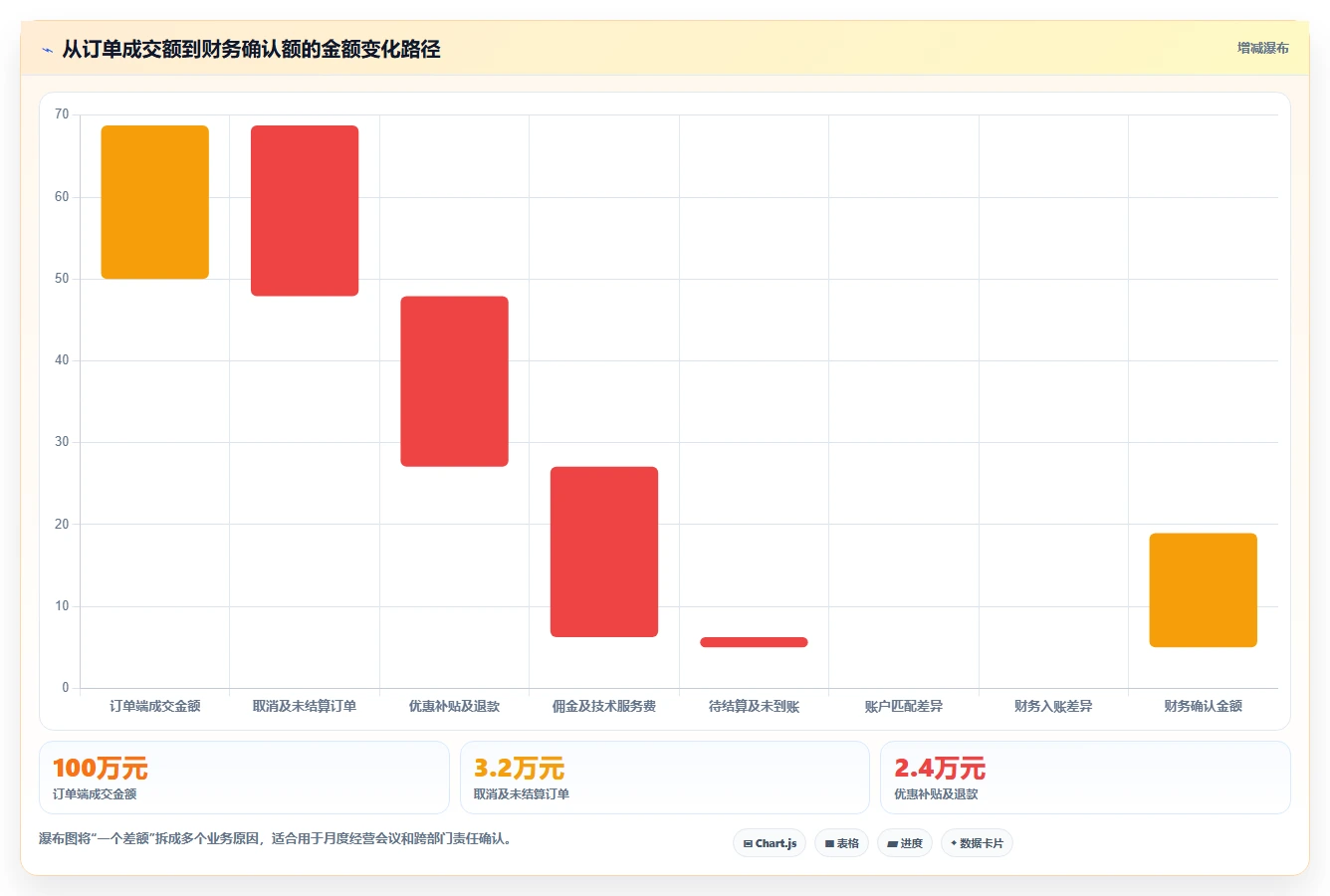Select the red 佣金及技术服务费 bar
This screenshot has width=1330, height=896.
coord(604,552)
